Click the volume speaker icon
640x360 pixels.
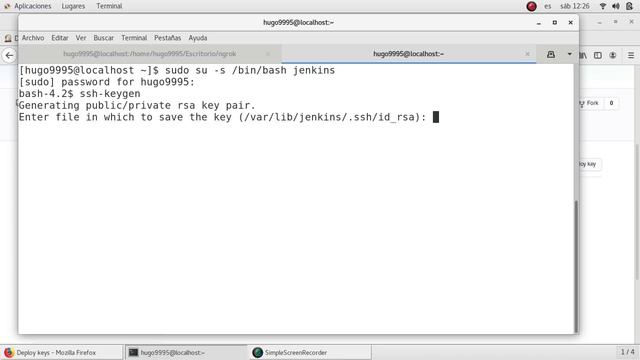point(616,6)
